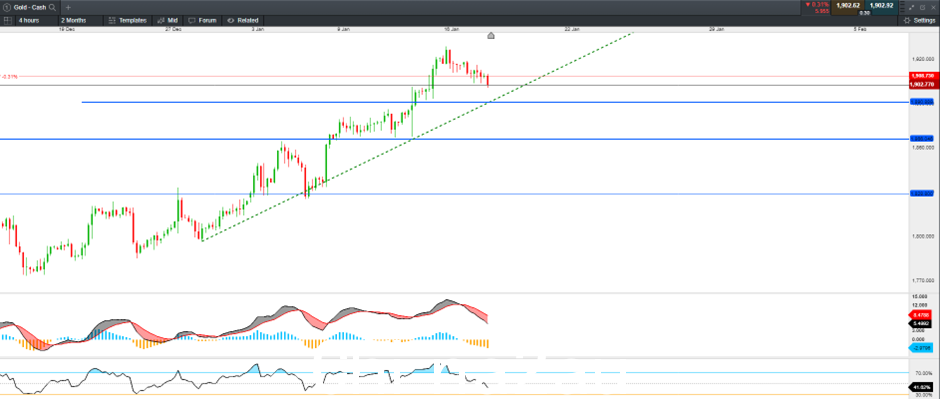Click the blue histogram value label -2.9798
Image resolution: width=940 pixels, height=399 pixels.
pyautogui.click(x=921, y=347)
